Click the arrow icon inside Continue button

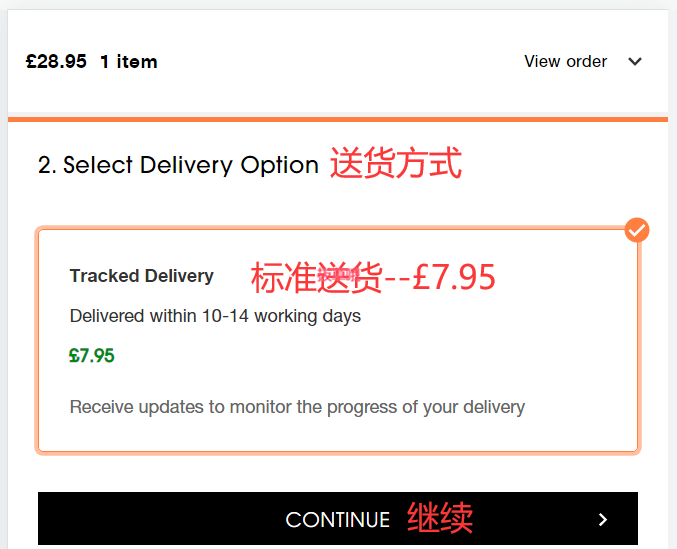603,519
